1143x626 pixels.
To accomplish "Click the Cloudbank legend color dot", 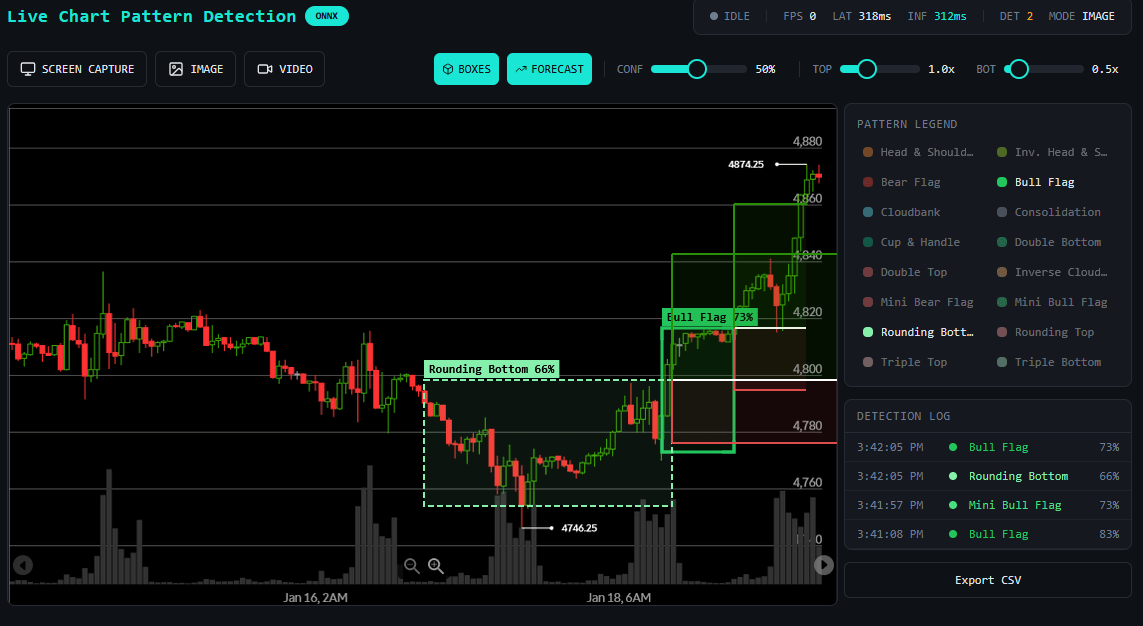I will coord(868,212).
